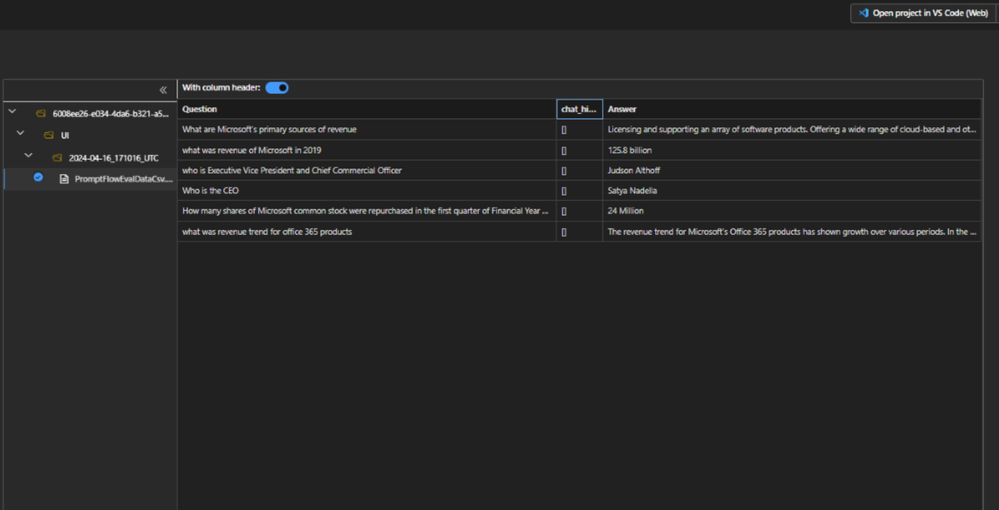Click the PromptFlowEvalDataCsv file icon
Viewport: 999px width, 510px height.
click(64, 179)
